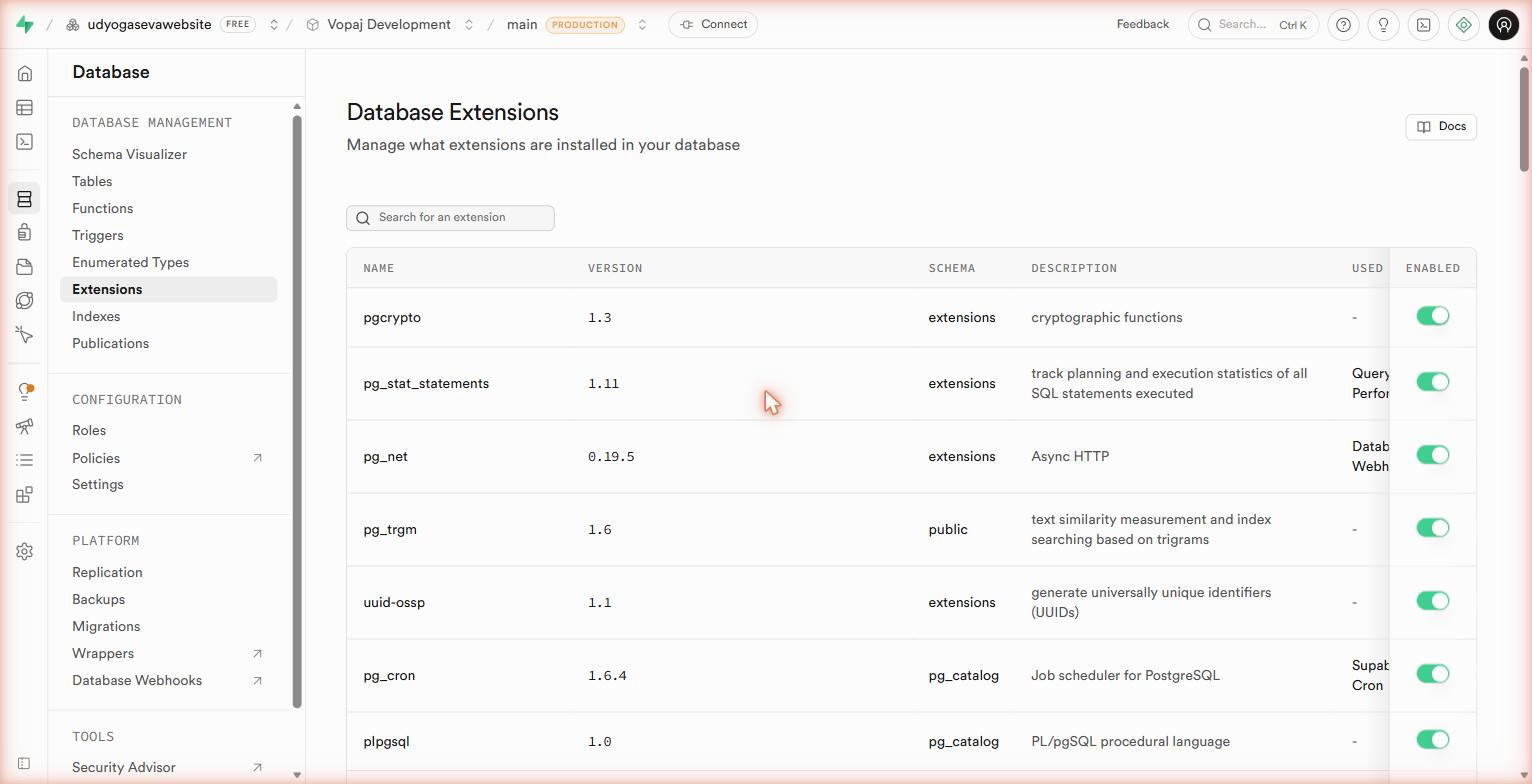
Task: Open the inline SQL editor terminal icon
Action: (1424, 25)
